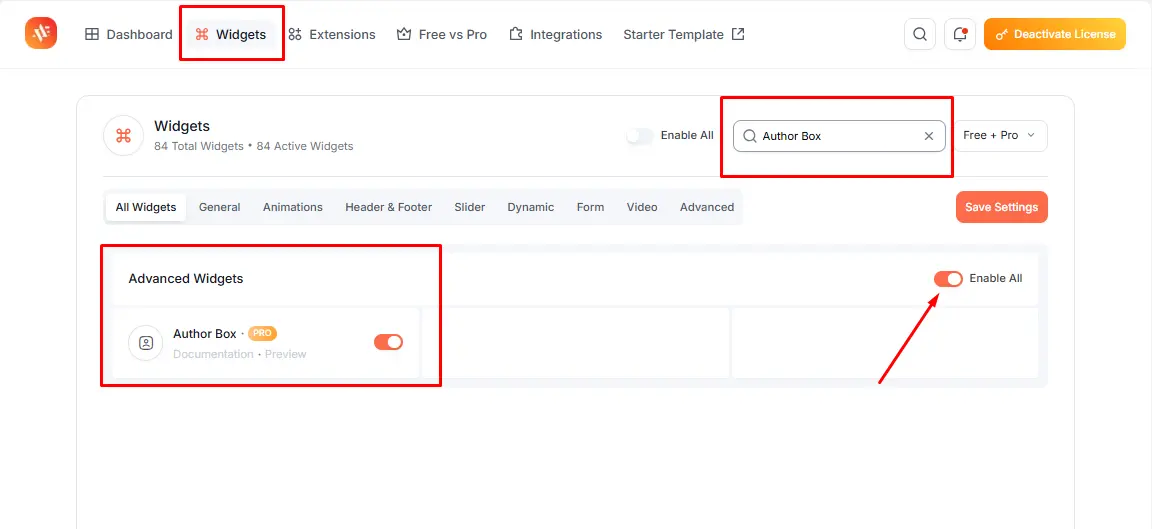Select the All Widgets tab
Viewport: 1152px width, 529px height.
click(146, 207)
